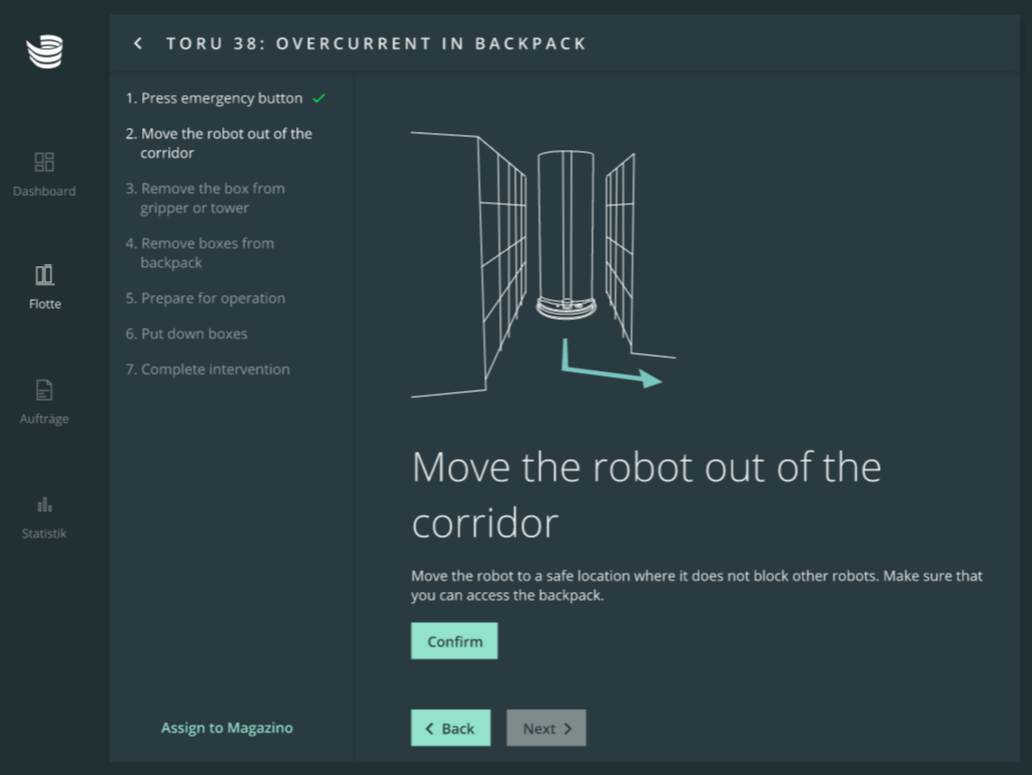Select the Flotte fleet icon
The image size is (1032, 775).
tap(44, 275)
